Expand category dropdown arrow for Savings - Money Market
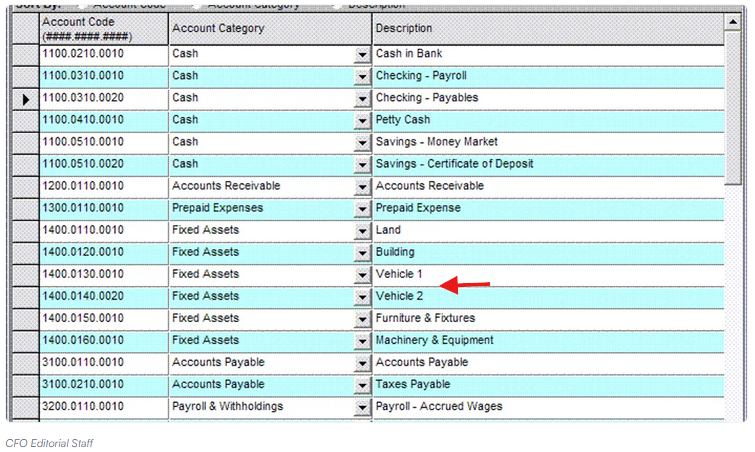The height and width of the screenshot is (452, 755). tap(362, 143)
